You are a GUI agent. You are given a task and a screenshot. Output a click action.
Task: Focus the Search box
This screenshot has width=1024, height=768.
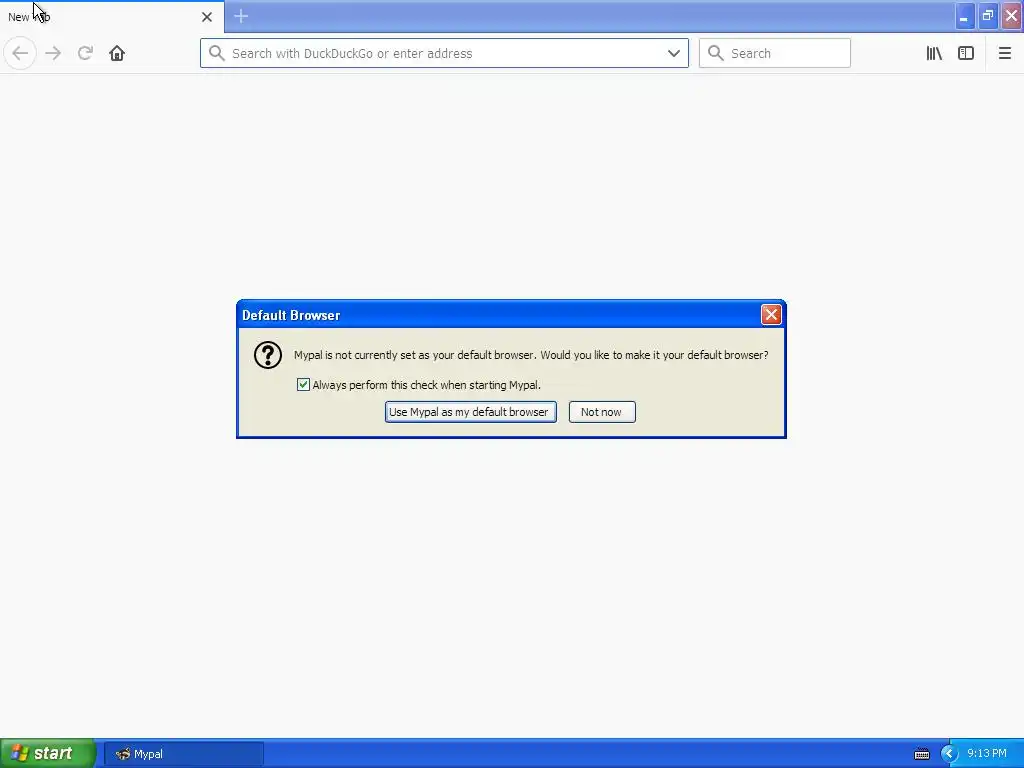coord(775,53)
